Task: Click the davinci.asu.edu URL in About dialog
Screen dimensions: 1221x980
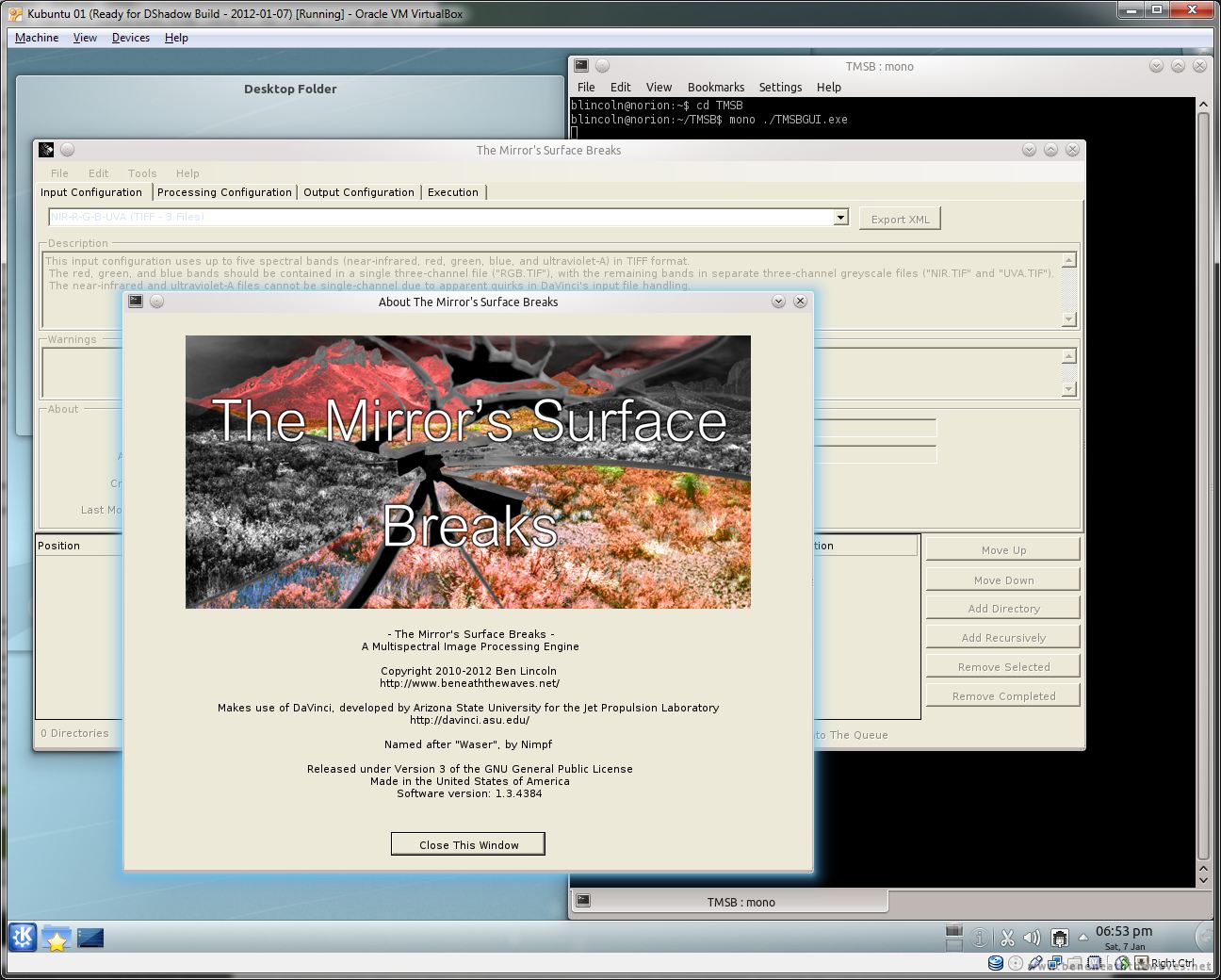Action: 469,720
